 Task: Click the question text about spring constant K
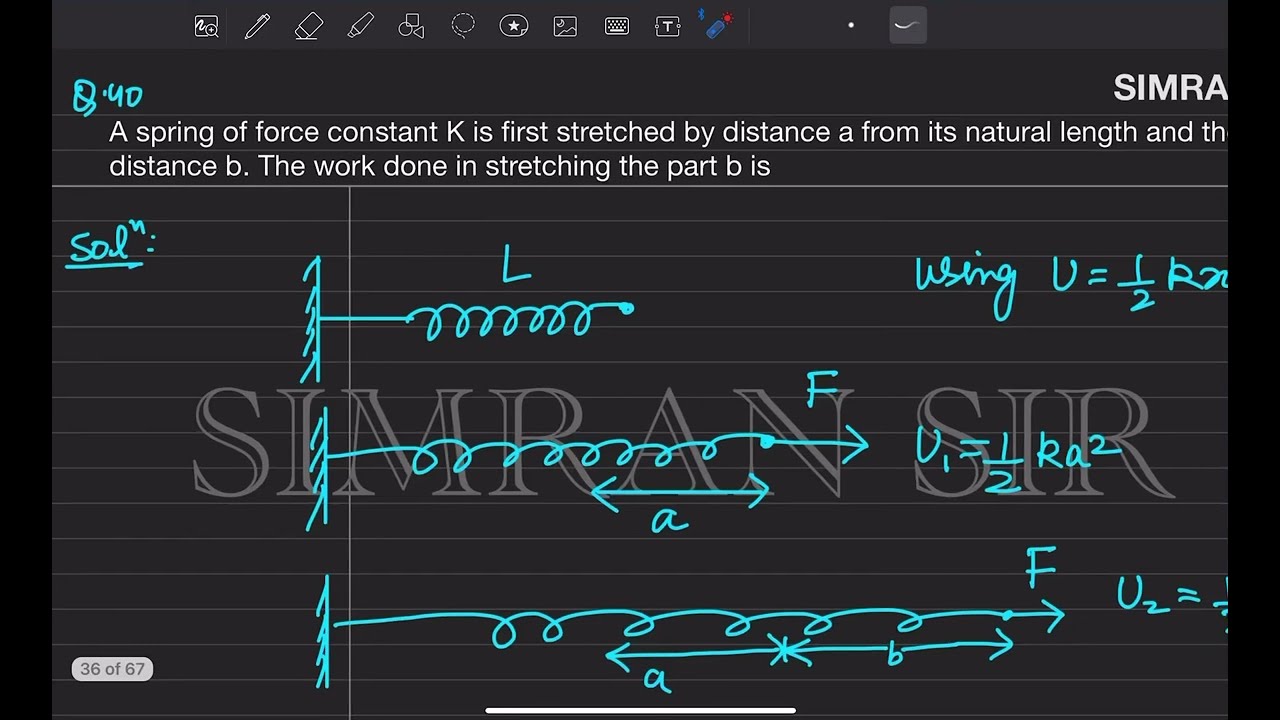pyautogui.click(x=668, y=149)
